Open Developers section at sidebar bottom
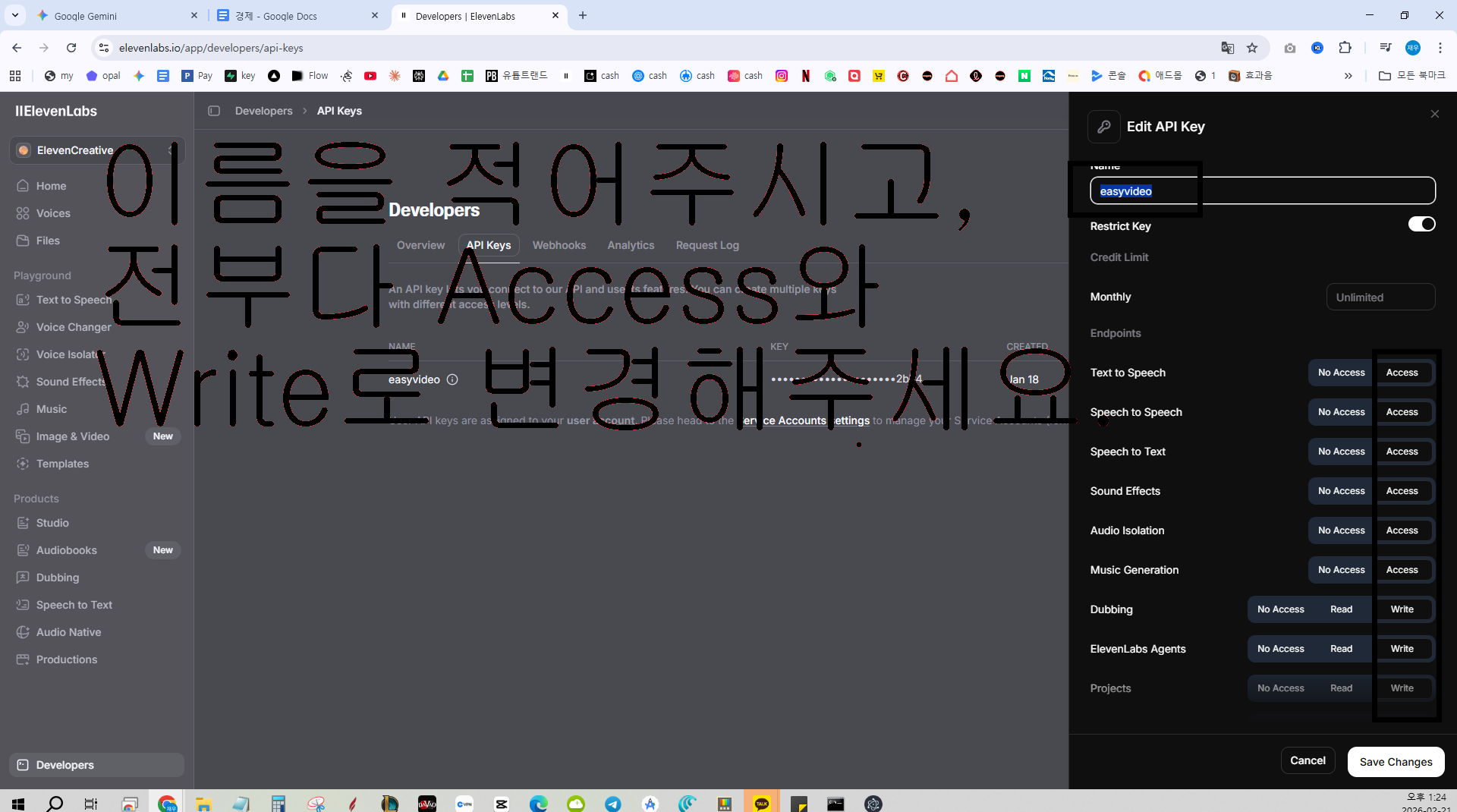 pos(96,765)
